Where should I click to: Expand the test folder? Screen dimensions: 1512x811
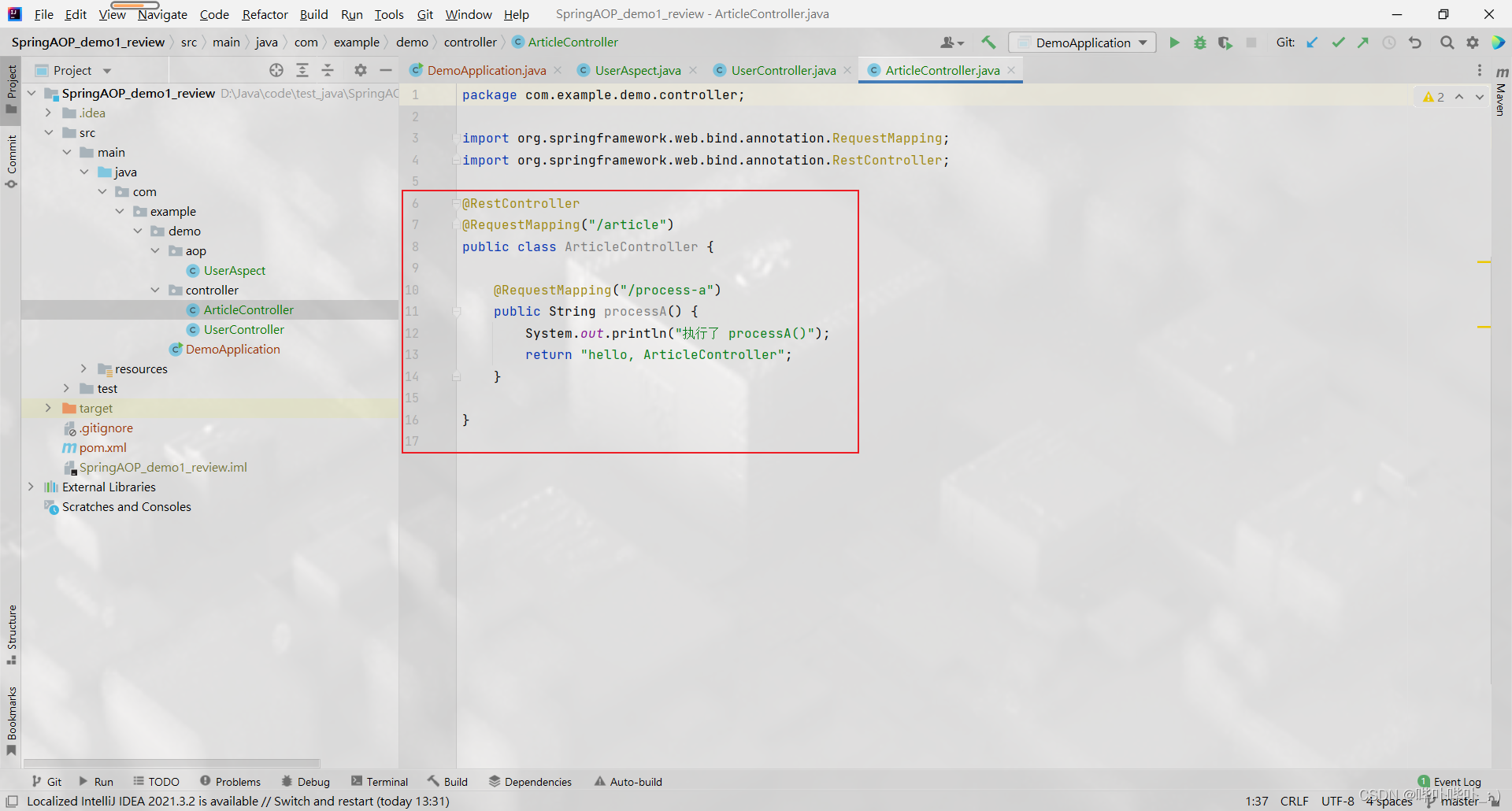pyautogui.click(x=66, y=388)
